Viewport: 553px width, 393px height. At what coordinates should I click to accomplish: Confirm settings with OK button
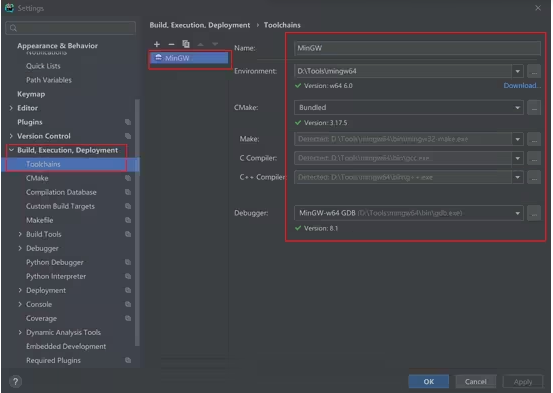click(429, 381)
